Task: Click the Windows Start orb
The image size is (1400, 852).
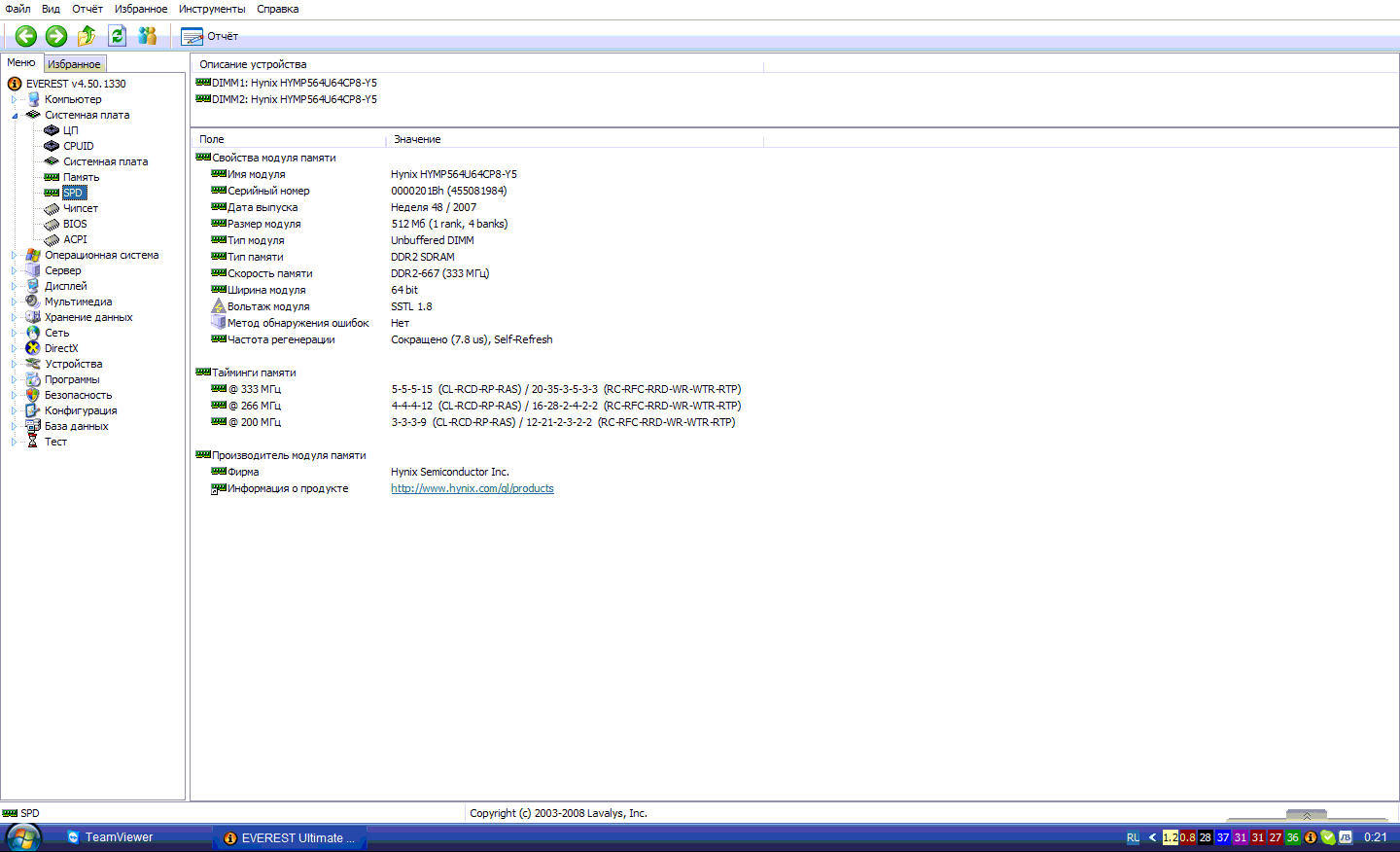Action: pos(23,837)
